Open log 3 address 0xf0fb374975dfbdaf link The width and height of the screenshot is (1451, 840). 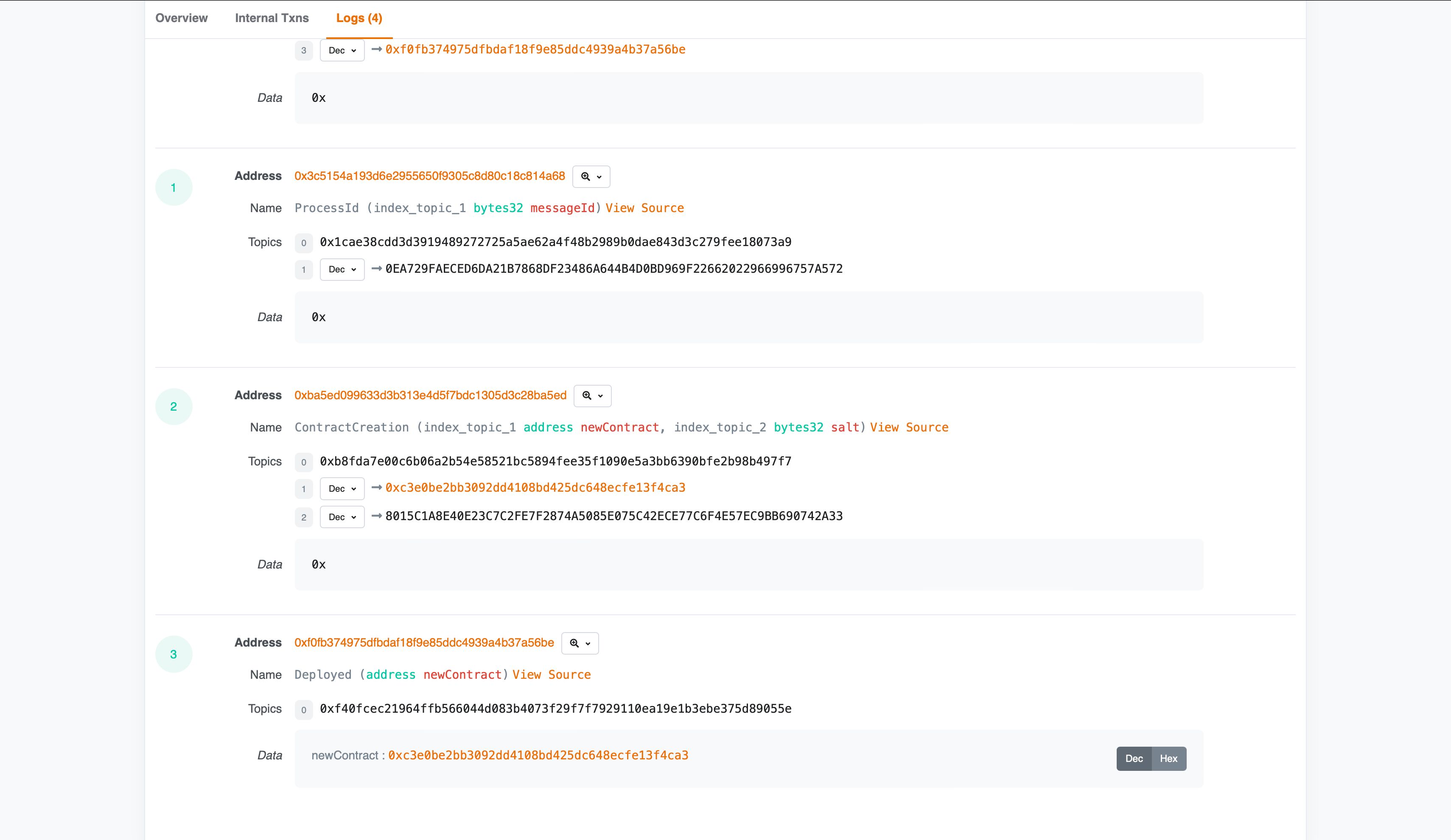(424, 643)
